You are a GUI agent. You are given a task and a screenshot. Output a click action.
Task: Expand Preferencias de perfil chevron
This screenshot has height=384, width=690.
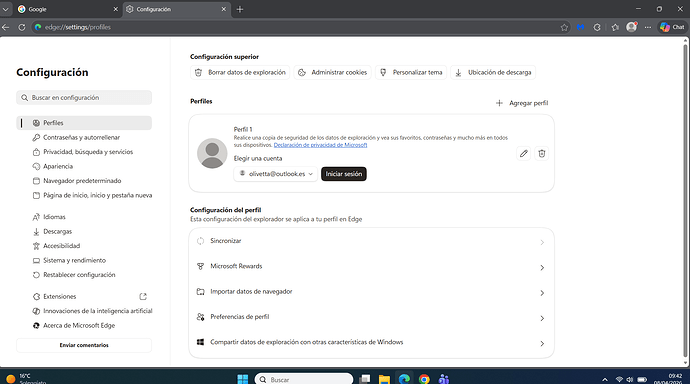pyautogui.click(x=542, y=318)
